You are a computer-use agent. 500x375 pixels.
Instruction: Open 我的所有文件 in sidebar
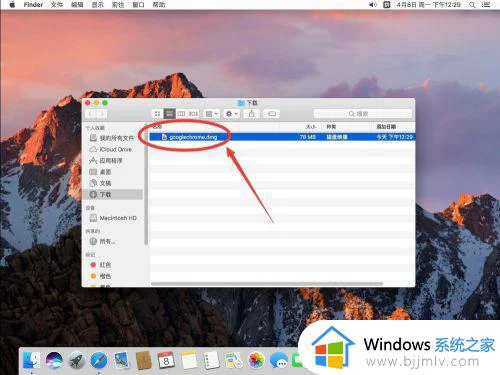click(x=112, y=138)
